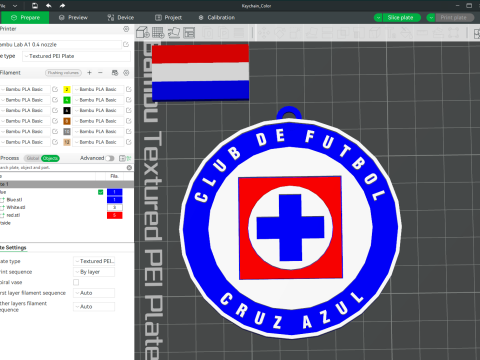
Task: Click the save icon in title bar
Action: pyautogui.click(x=35, y=6)
